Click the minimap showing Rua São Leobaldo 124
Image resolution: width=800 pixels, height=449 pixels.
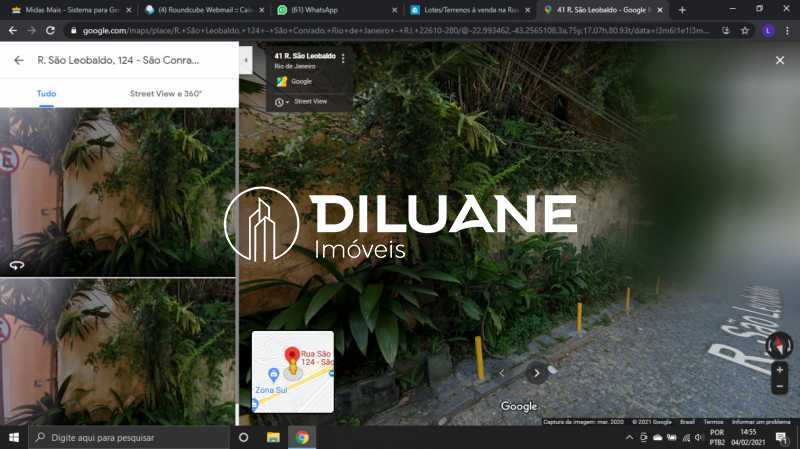[x=293, y=371]
